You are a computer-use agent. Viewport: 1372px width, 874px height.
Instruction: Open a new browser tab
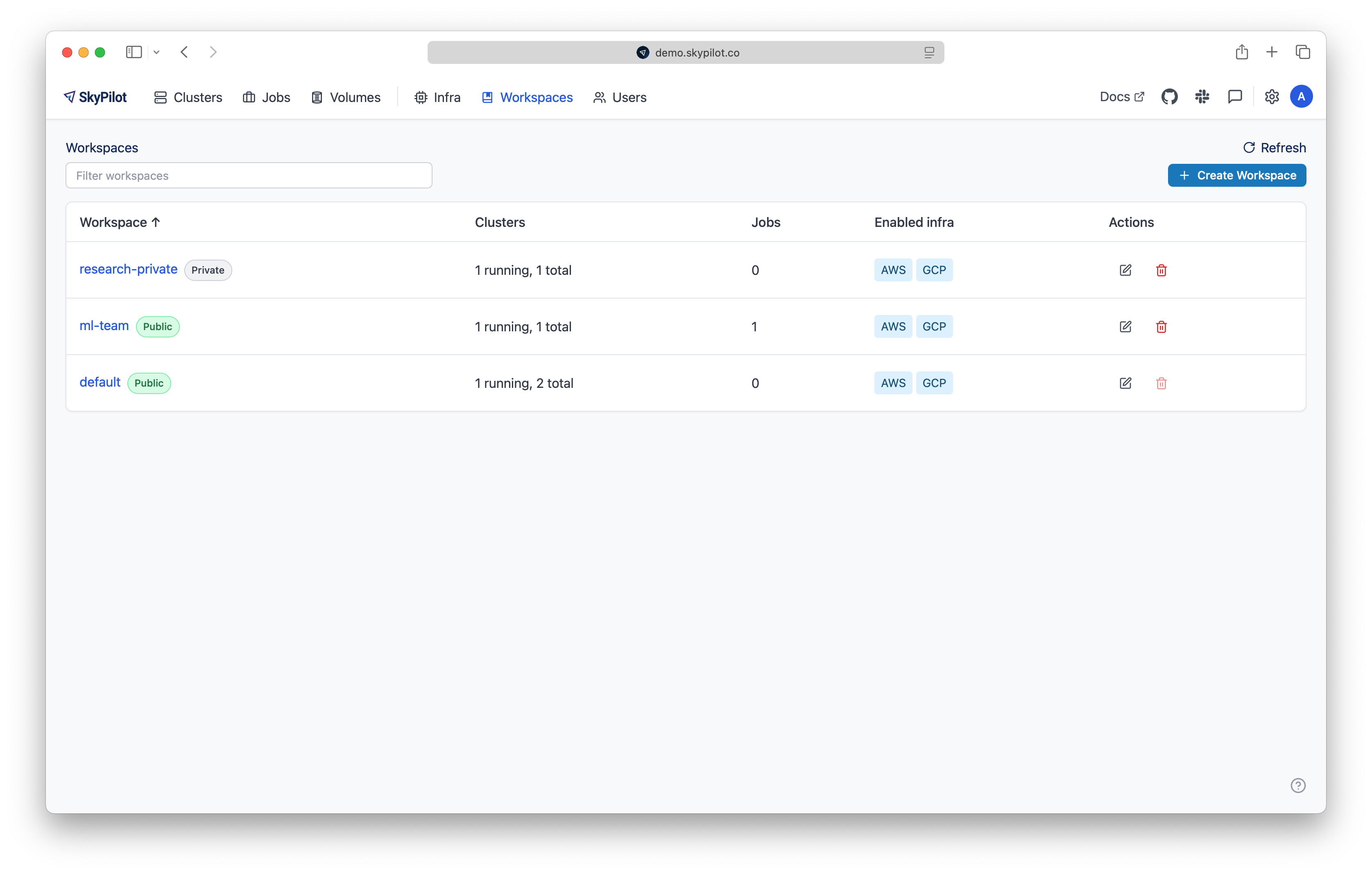1272,52
